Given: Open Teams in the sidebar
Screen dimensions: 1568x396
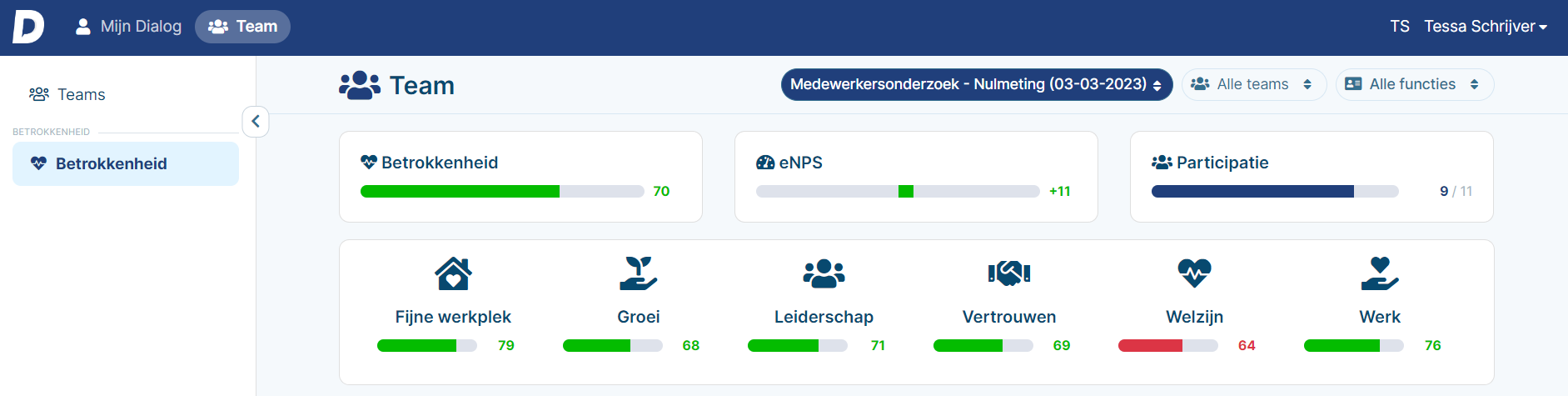Looking at the screenshot, I should [x=67, y=94].
